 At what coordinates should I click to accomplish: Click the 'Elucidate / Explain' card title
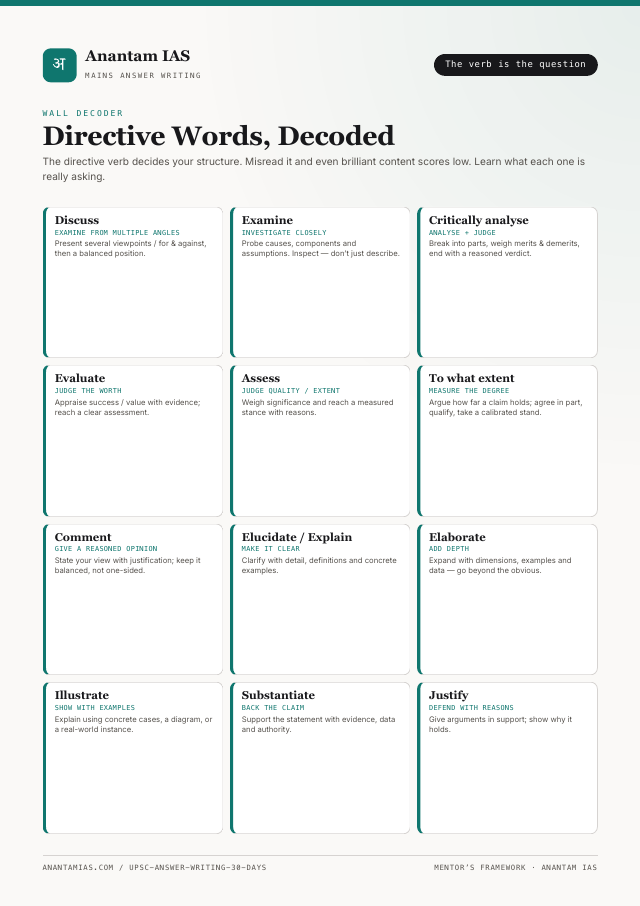point(296,537)
